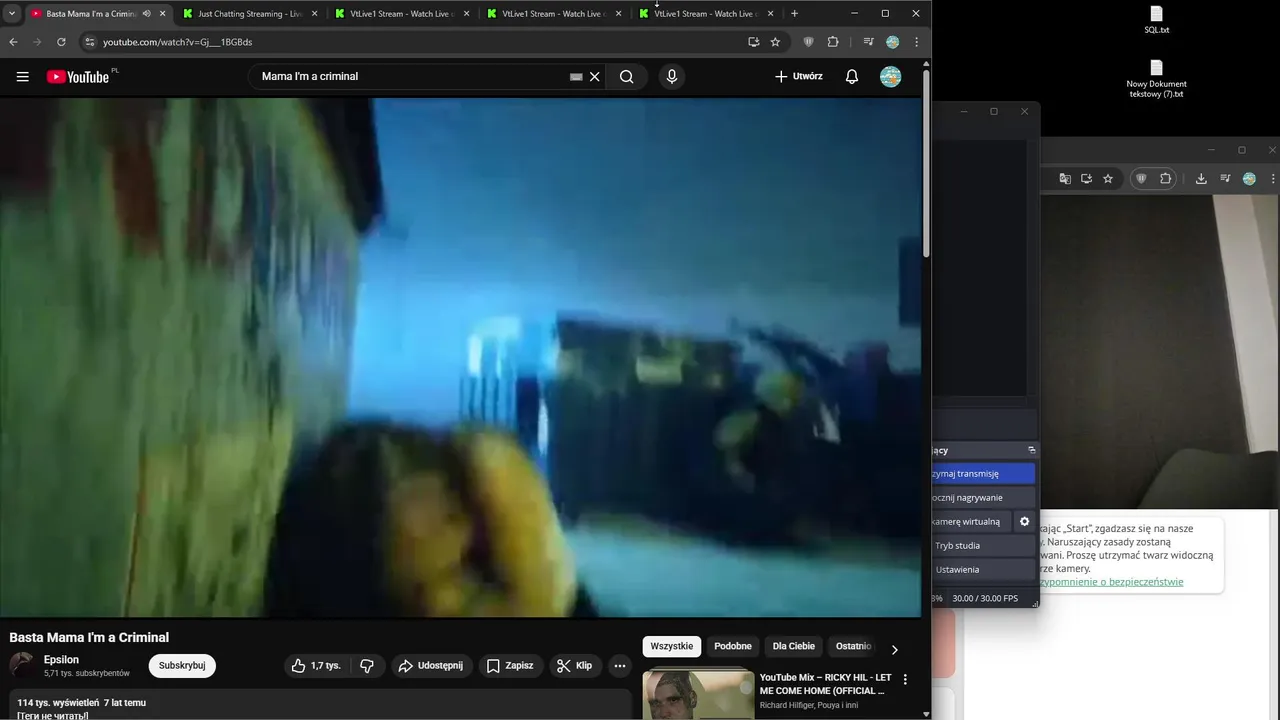Open SQL.txt on the desktop

1157,20
